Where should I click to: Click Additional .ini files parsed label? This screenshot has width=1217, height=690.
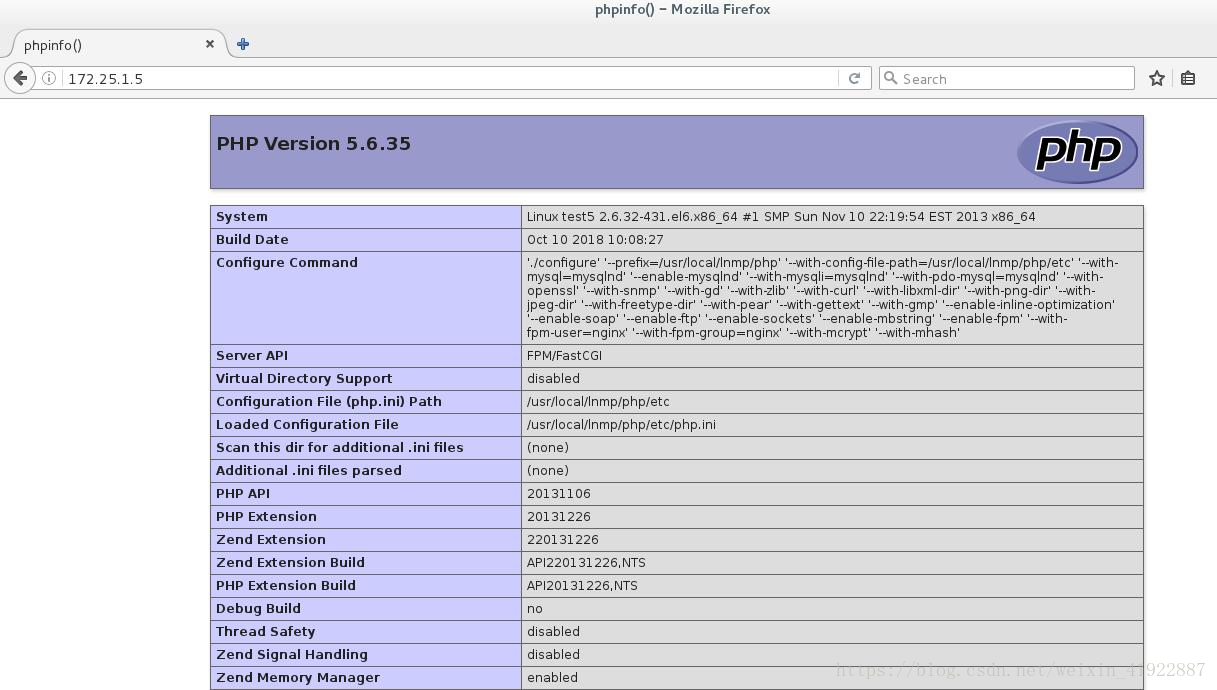309,470
